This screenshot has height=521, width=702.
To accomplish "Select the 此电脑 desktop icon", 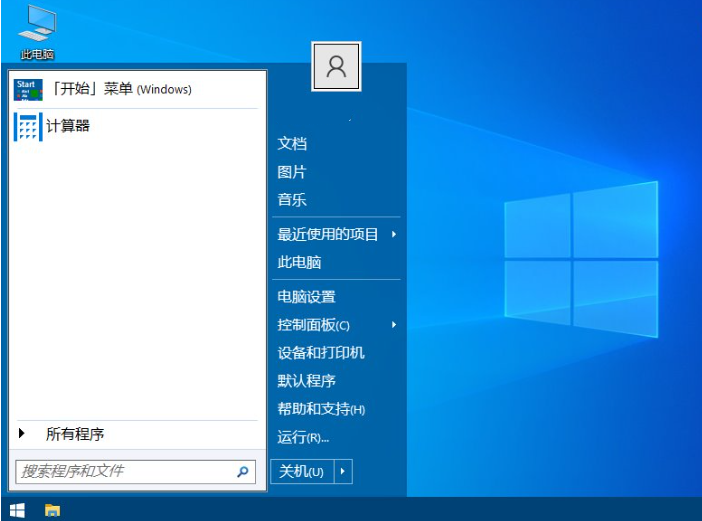I will (37, 33).
